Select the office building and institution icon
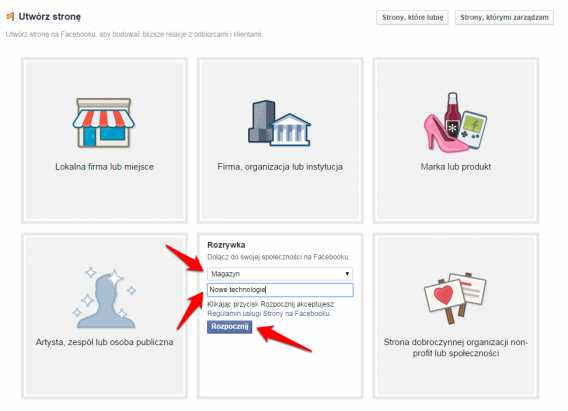The image size is (568, 411). coord(279,122)
